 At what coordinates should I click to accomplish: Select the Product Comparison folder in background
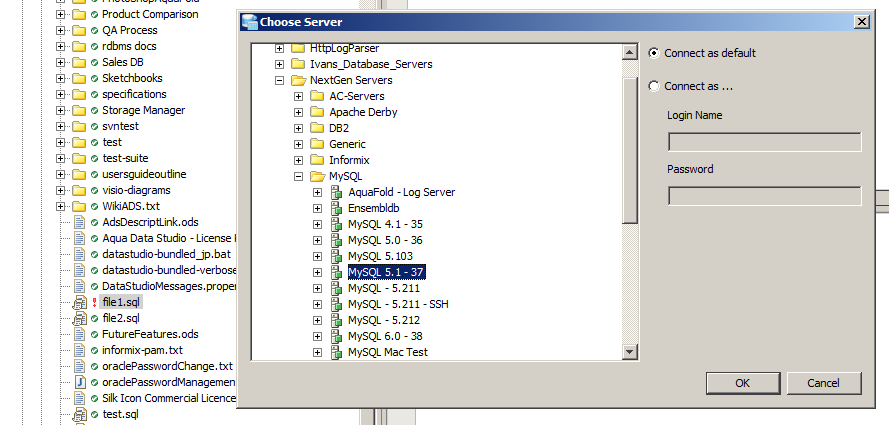click(150, 14)
